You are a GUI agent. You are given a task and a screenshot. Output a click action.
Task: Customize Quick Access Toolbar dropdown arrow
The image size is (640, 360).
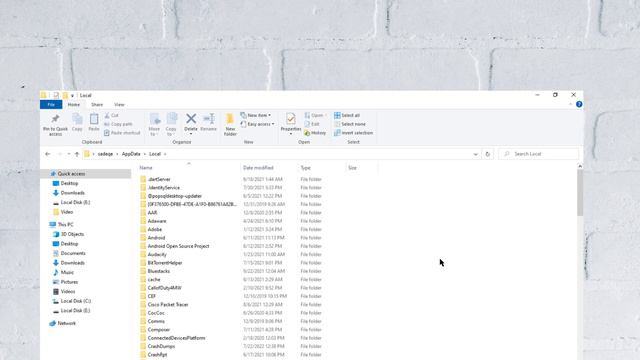coord(72,96)
